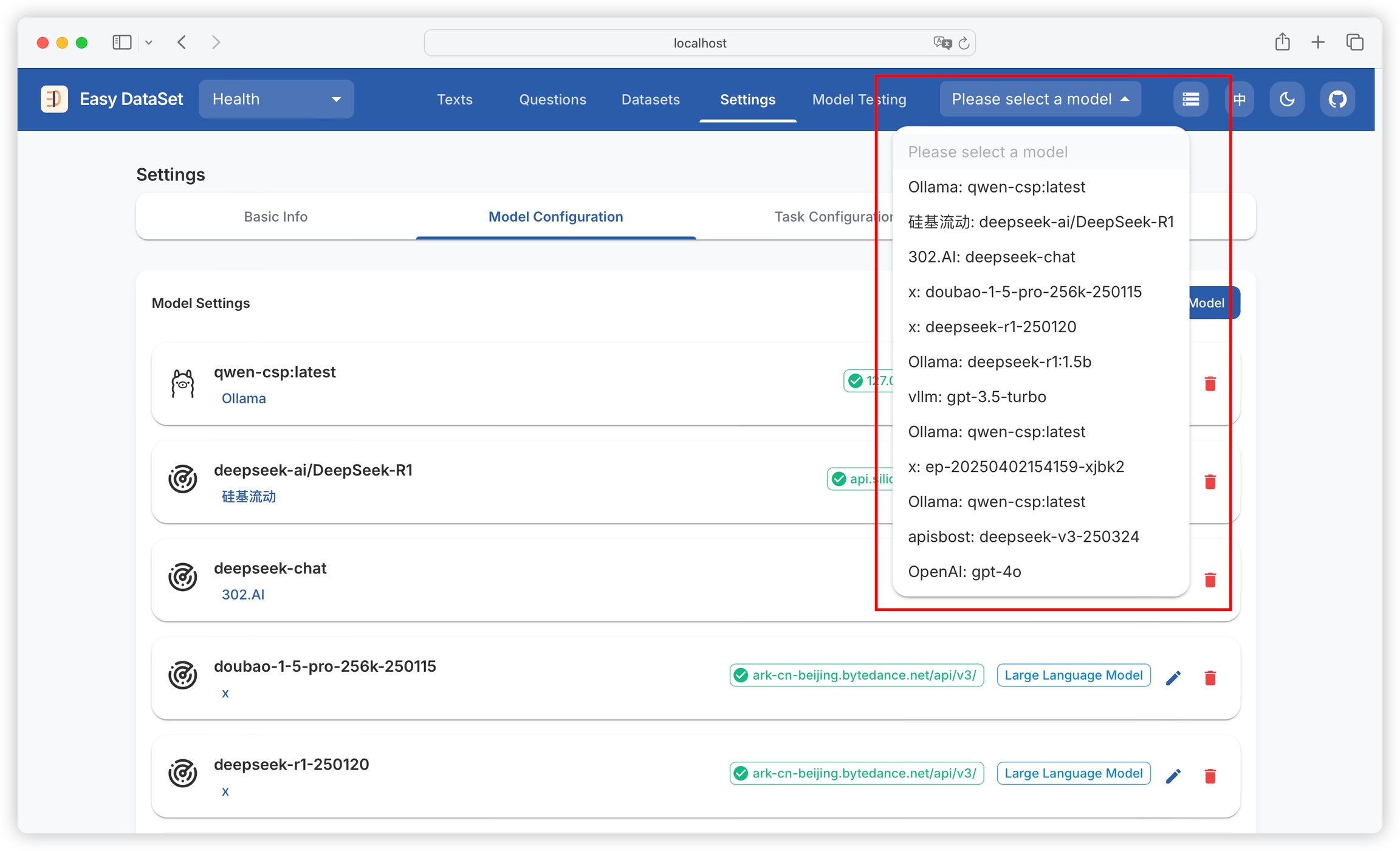Open the Datasets navigation tab

coord(650,99)
